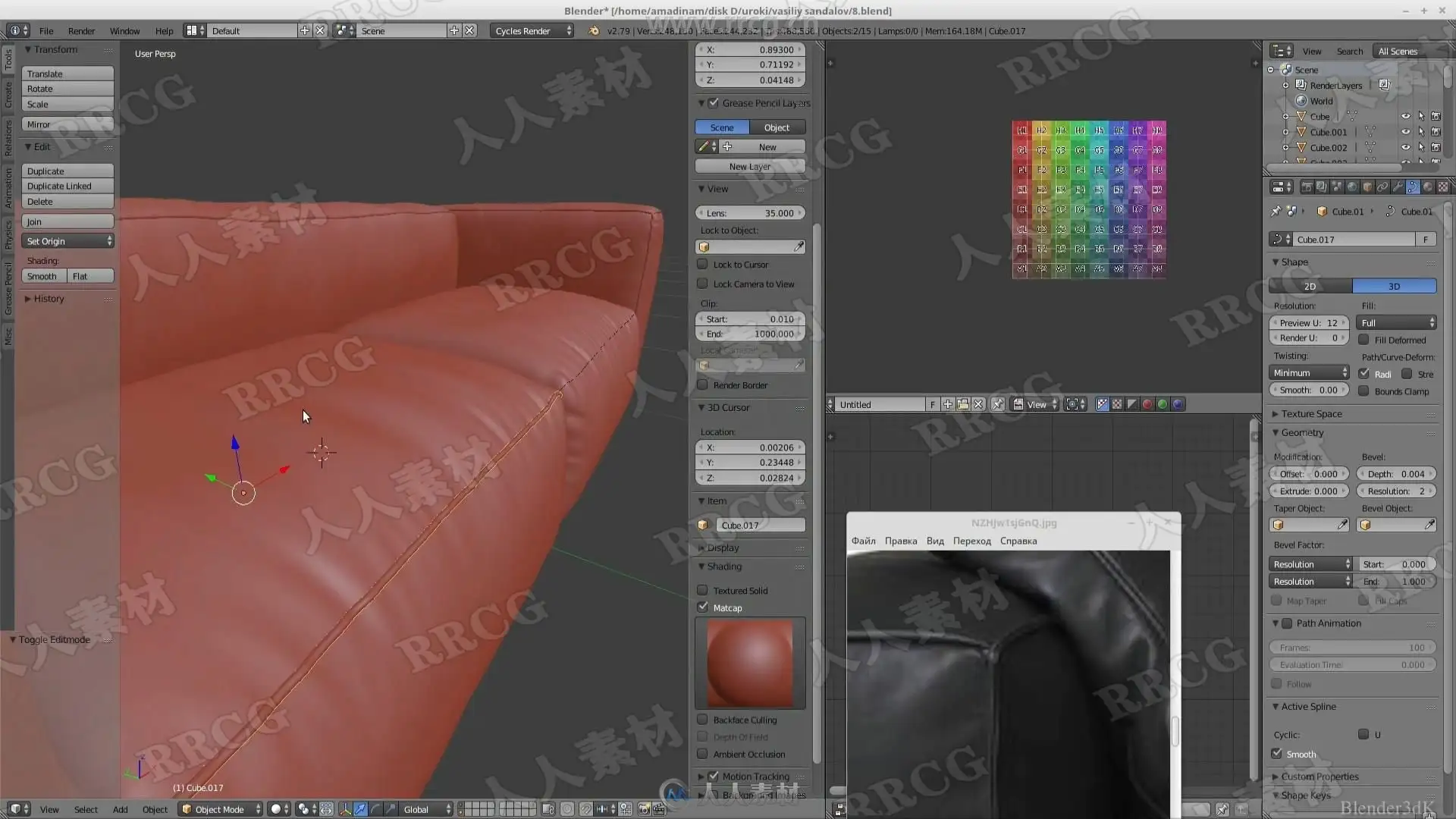The image size is (1456, 819).
Task: Open the Set Origin dropdown
Action: pyautogui.click(x=68, y=241)
